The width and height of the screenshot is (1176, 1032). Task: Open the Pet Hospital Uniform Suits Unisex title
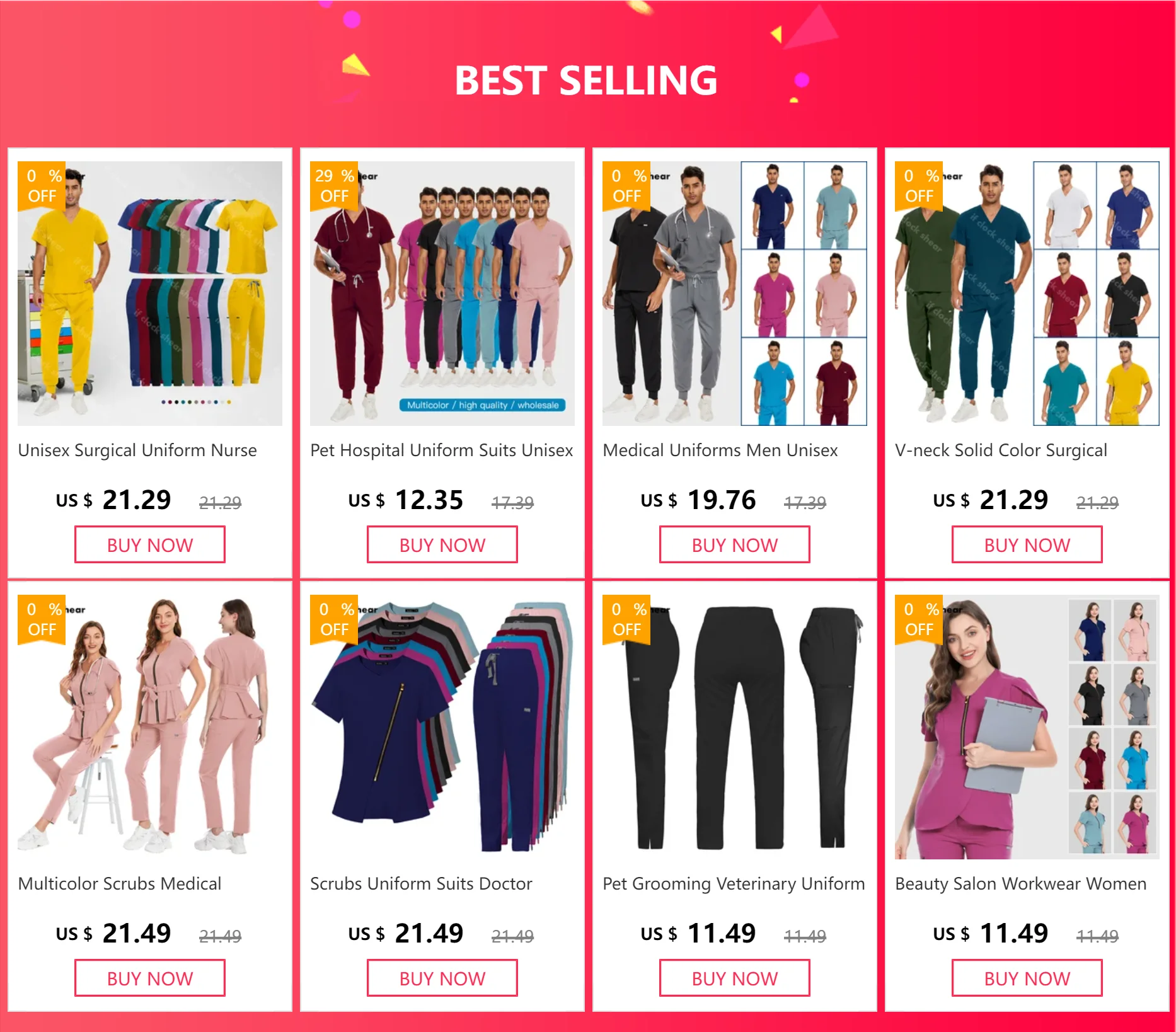[441, 450]
